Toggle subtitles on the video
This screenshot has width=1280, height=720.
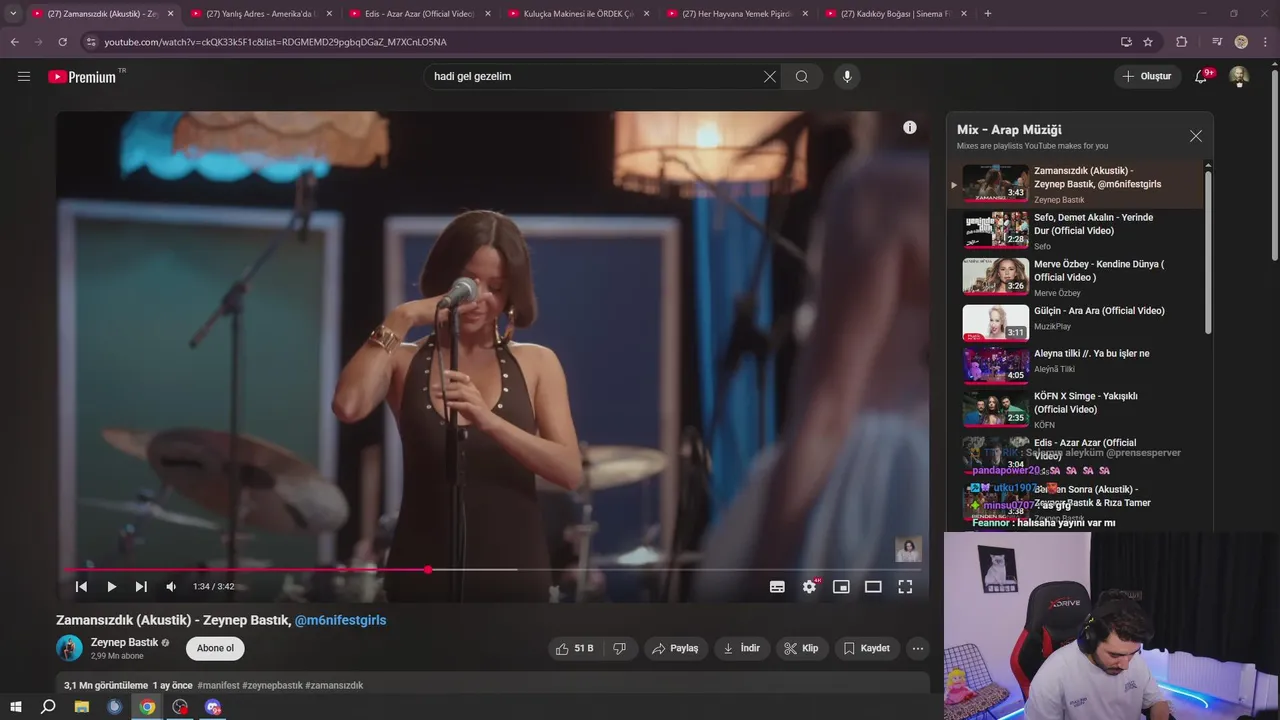pyautogui.click(x=777, y=587)
